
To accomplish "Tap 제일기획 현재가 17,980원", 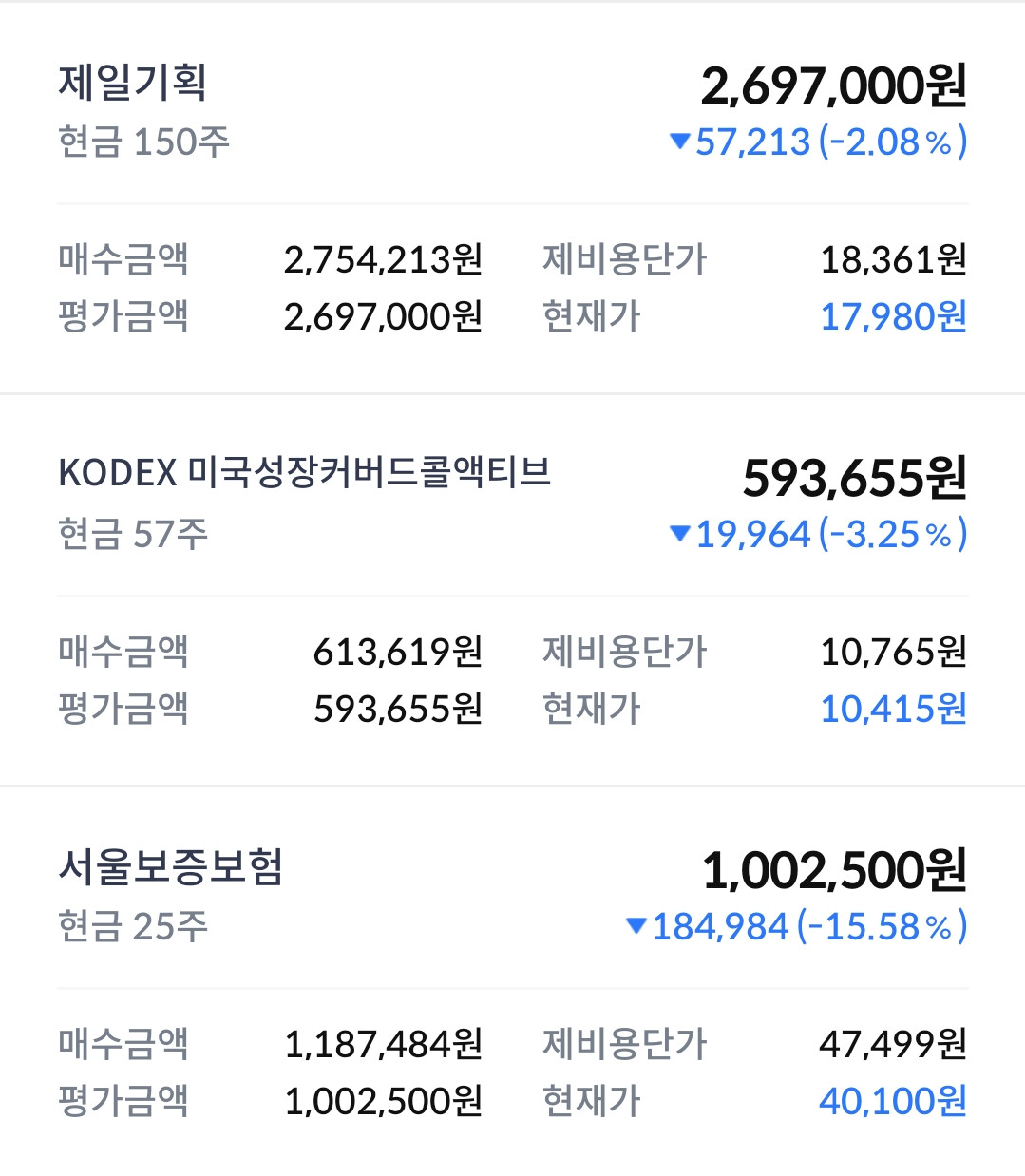I will pyautogui.click(x=893, y=316).
